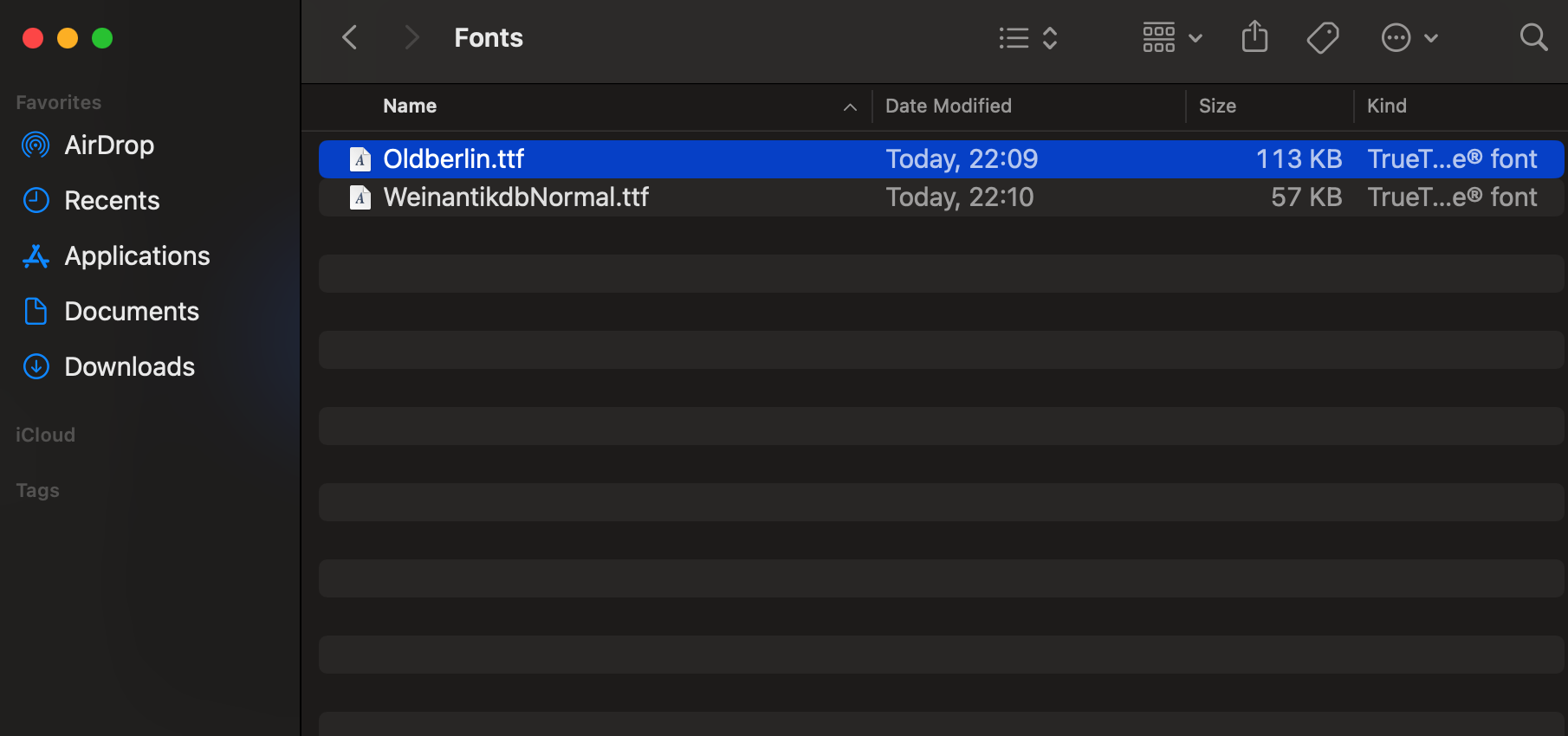Open the Downloads sidebar folder

tap(129, 366)
